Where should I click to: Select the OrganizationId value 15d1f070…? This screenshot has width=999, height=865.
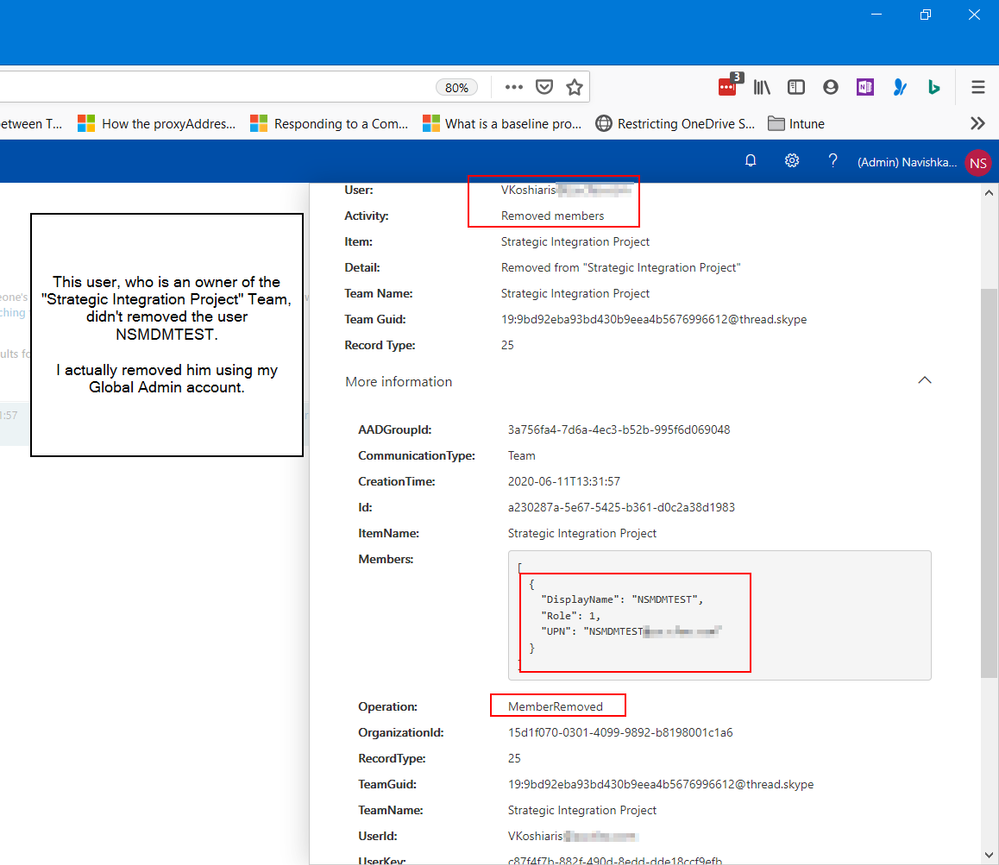click(620, 733)
